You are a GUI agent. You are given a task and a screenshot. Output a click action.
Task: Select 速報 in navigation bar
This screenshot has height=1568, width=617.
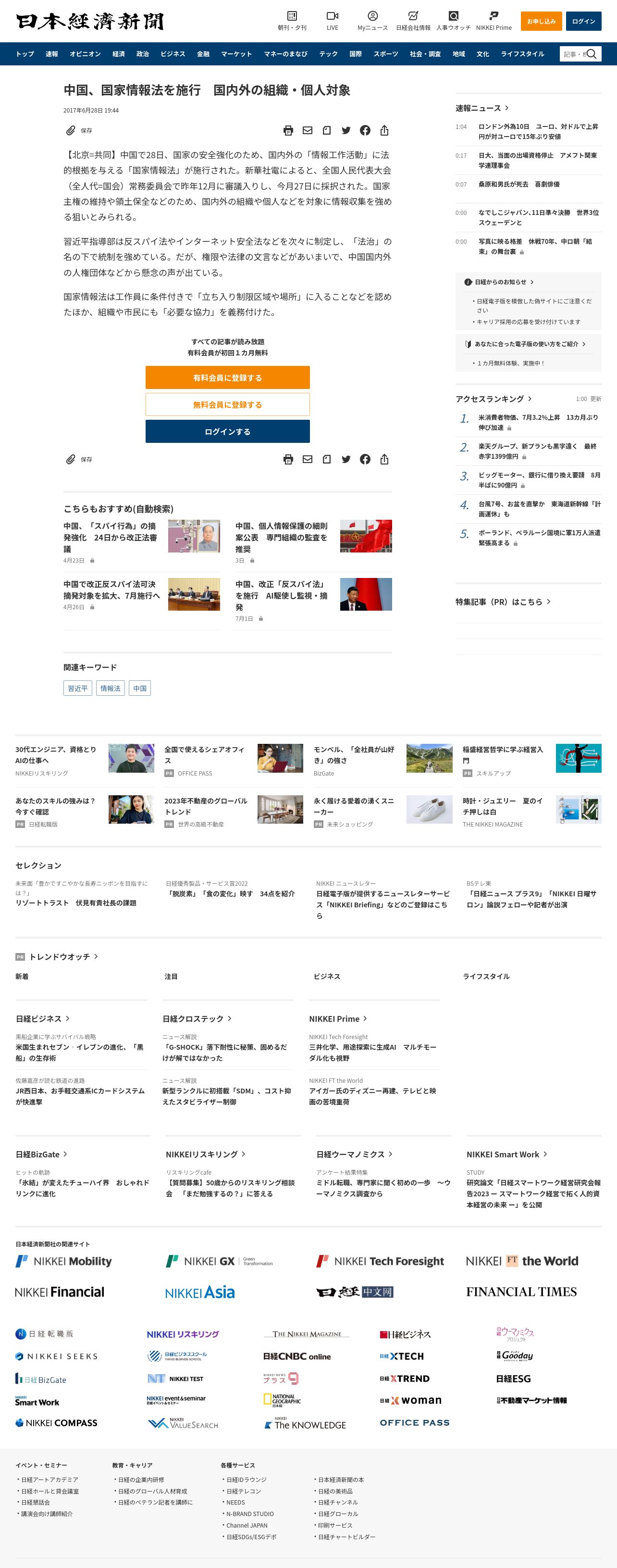pyautogui.click(x=52, y=54)
